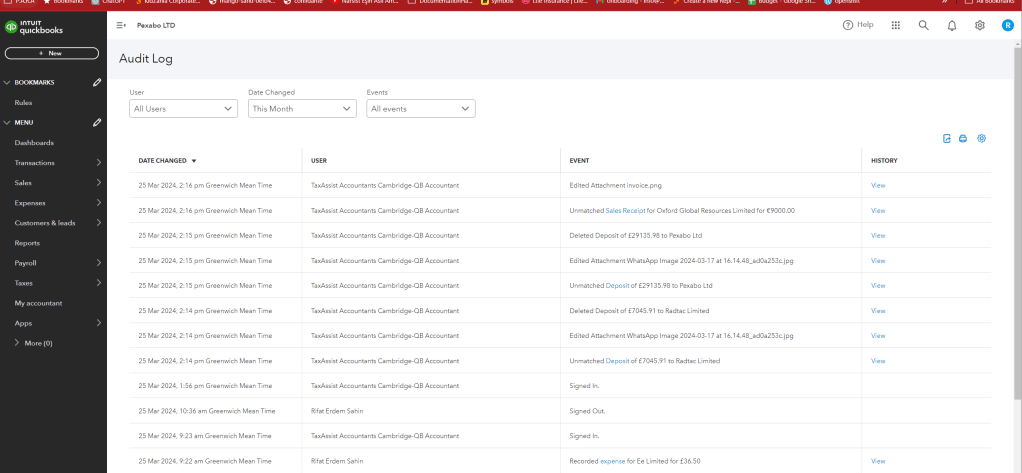The height and width of the screenshot is (473, 1022).
Task: Collapse the MENU section chevron
Action: click(7, 122)
